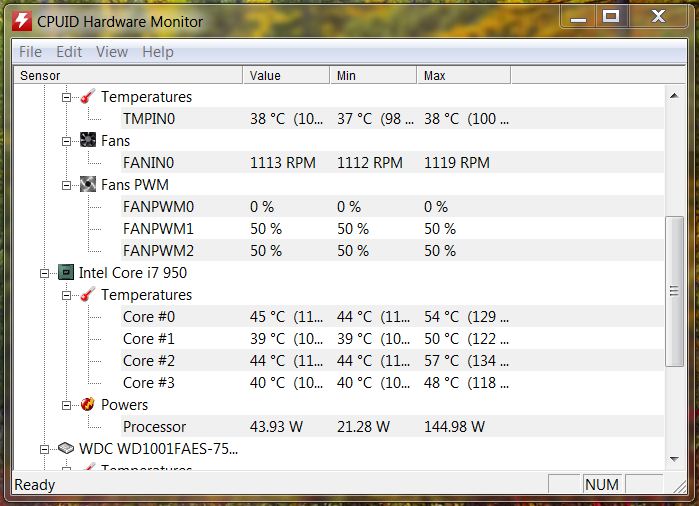This screenshot has height=506, width=699.
Task: Click the 1112 RPM minimum value
Action: (370, 162)
